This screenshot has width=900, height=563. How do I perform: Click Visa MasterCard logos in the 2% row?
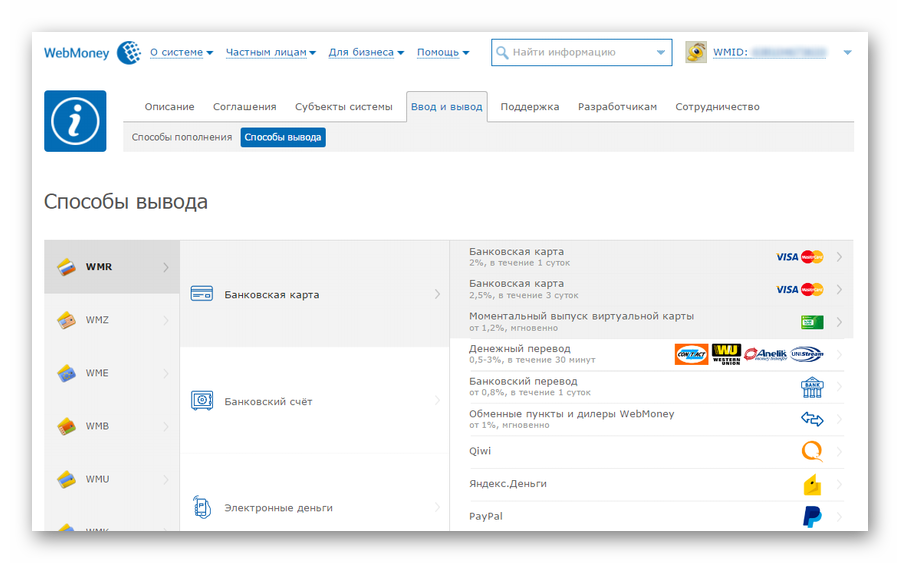coord(800,257)
